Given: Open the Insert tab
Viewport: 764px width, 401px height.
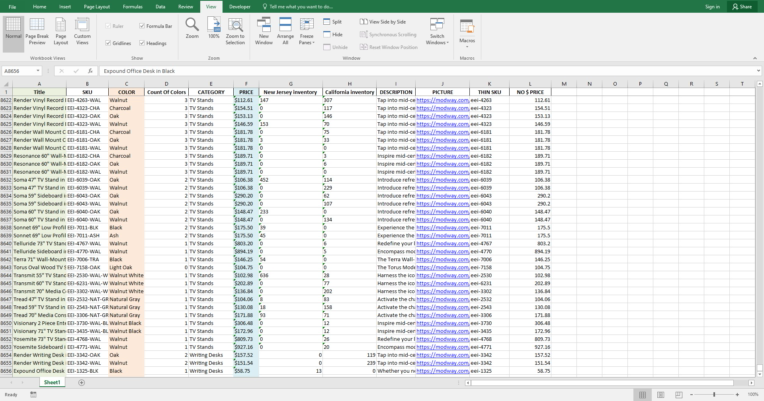Looking at the screenshot, I should tap(65, 7).
